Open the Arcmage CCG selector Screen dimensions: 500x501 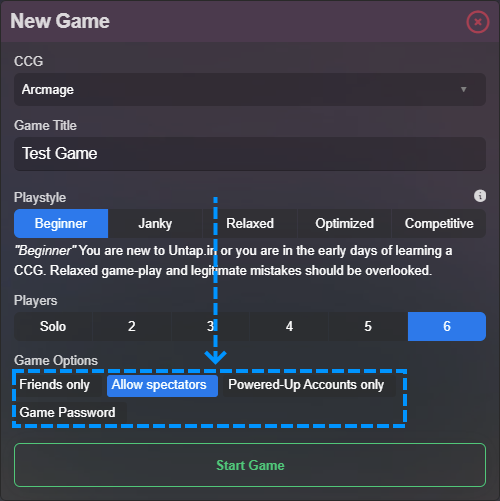click(x=250, y=89)
